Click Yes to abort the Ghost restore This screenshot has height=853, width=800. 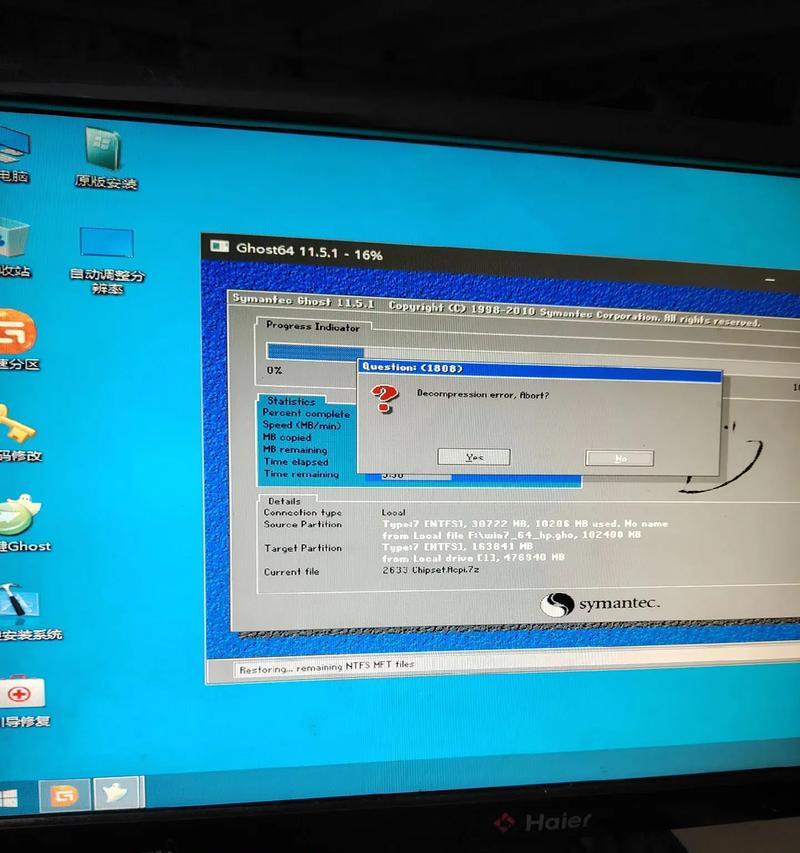tap(474, 457)
